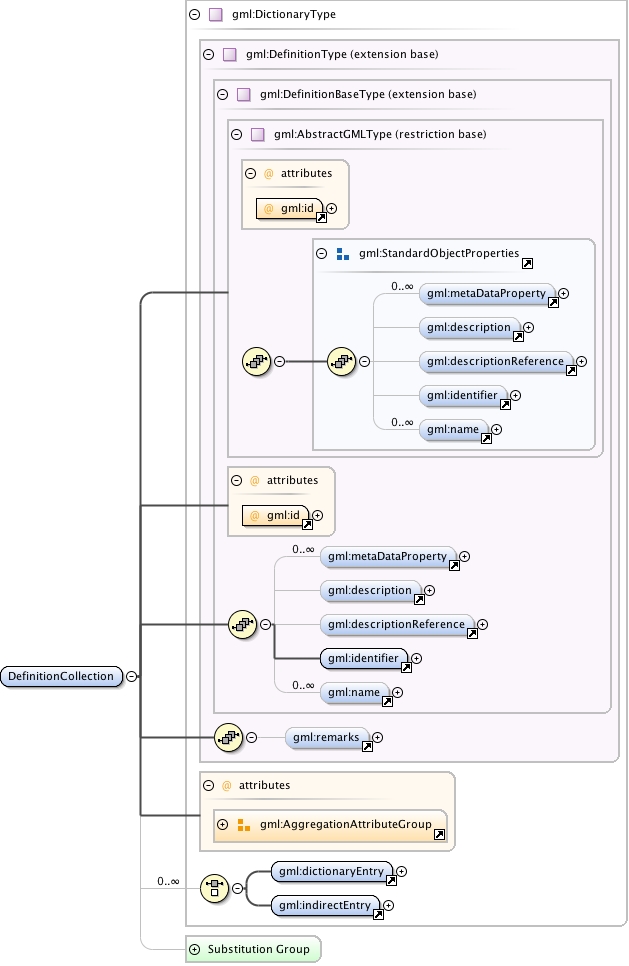
Task: Select gml:identifier in gml:StandardObjectProperties
Action: (x=463, y=396)
